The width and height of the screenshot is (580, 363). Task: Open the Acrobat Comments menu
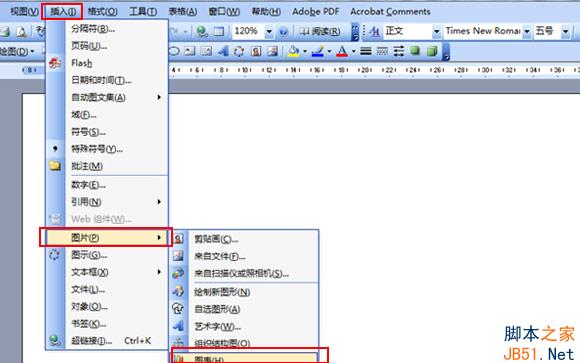390,11
